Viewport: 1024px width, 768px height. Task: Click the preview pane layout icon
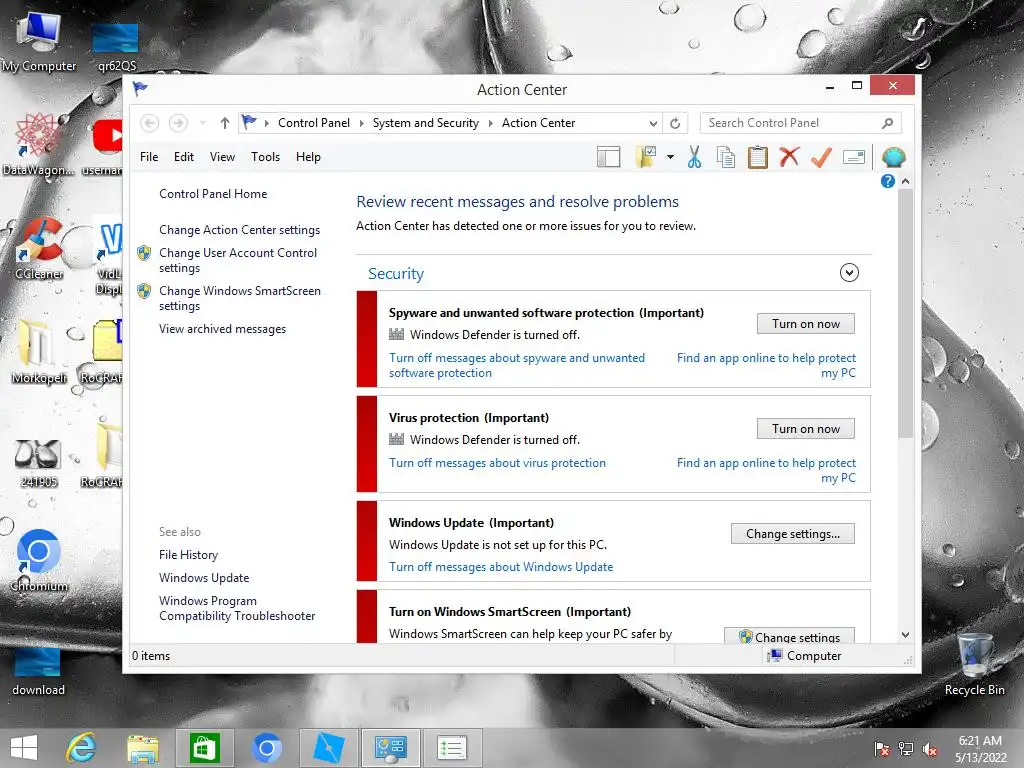tap(608, 157)
